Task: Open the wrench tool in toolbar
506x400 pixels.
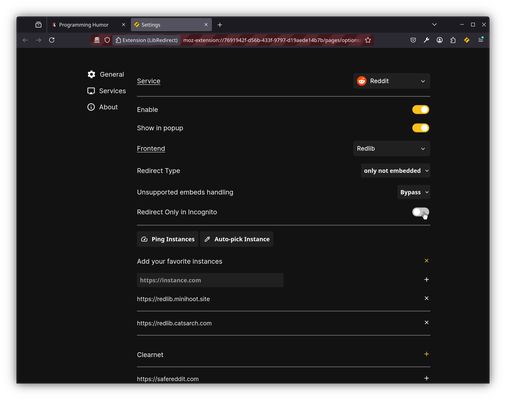Action: [426, 40]
